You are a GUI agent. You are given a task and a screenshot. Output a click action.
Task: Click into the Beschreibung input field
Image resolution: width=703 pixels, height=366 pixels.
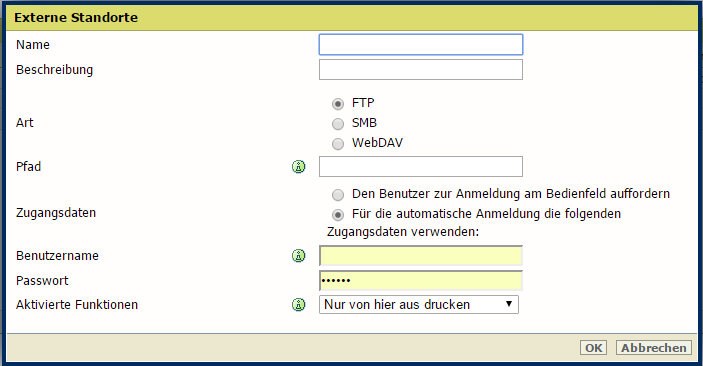[x=421, y=70]
